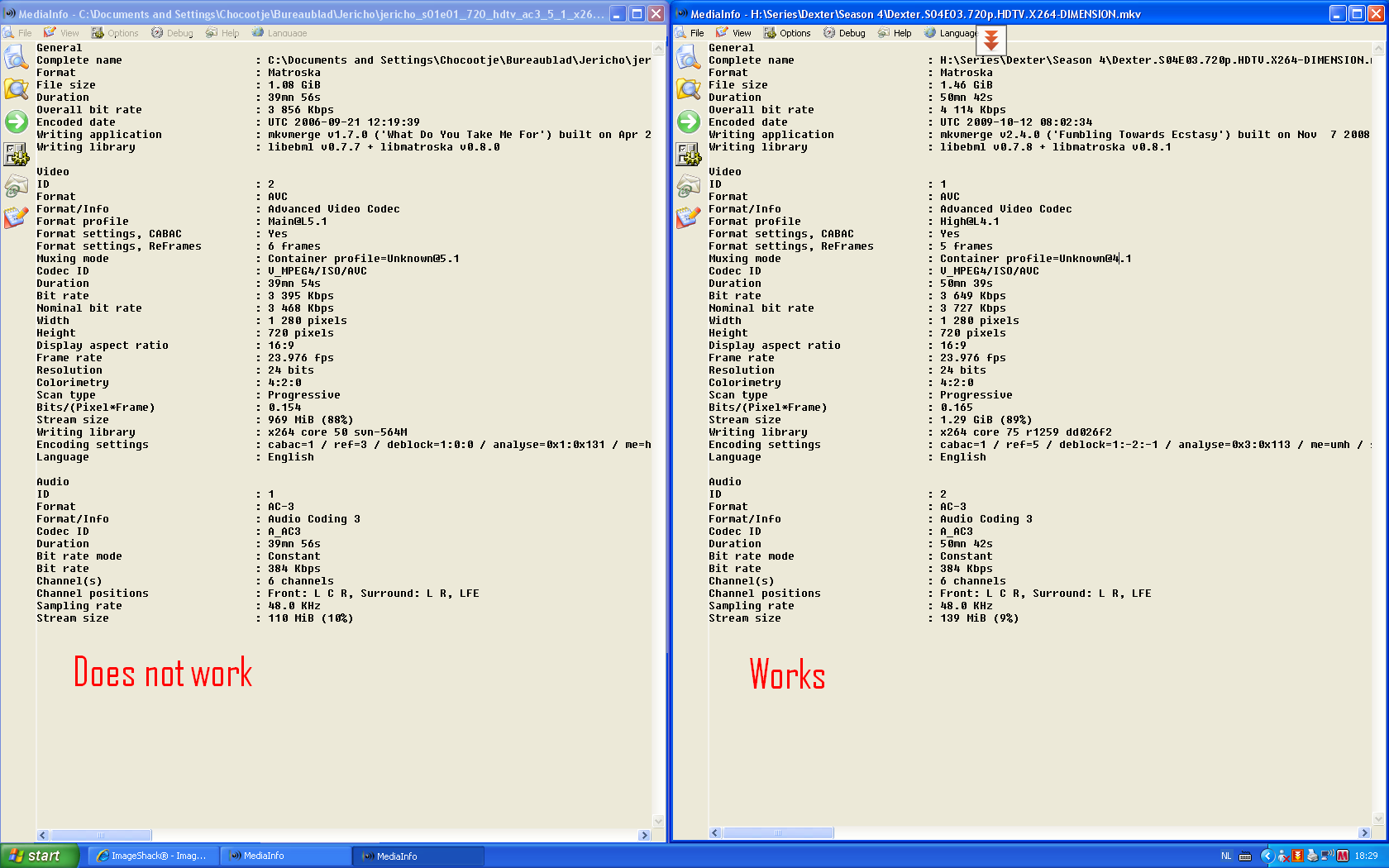Click wireless network tray icon

click(x=1326, y=856)
